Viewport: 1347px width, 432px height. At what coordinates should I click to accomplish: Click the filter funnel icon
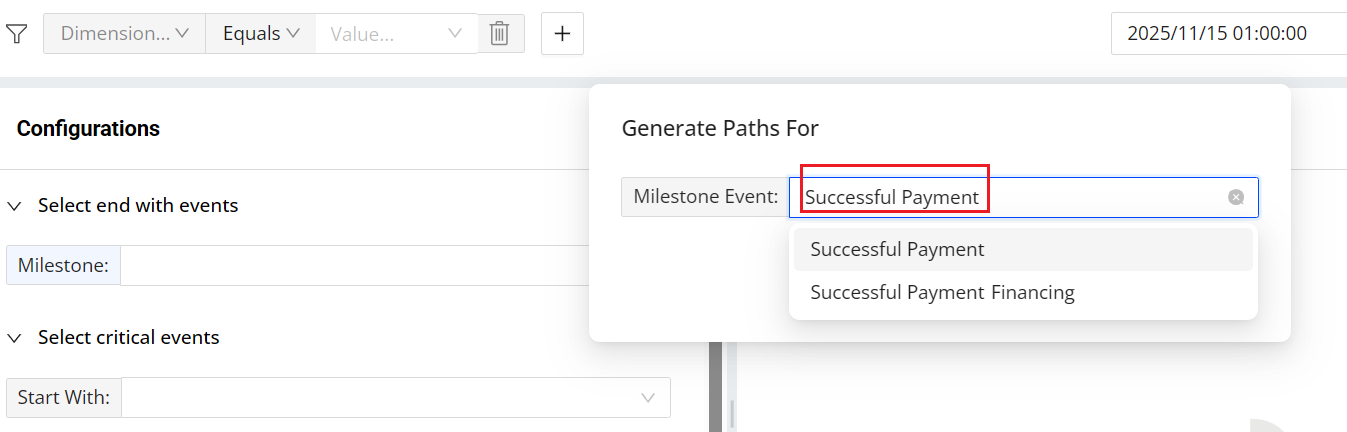point(16,34)
